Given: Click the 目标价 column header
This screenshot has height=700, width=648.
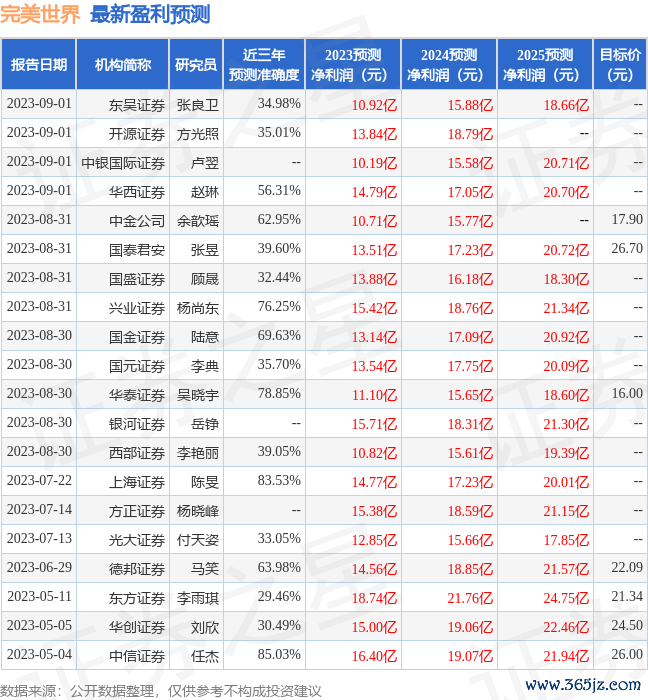Looking at the screenshot, I should click(x=620, y=64).
